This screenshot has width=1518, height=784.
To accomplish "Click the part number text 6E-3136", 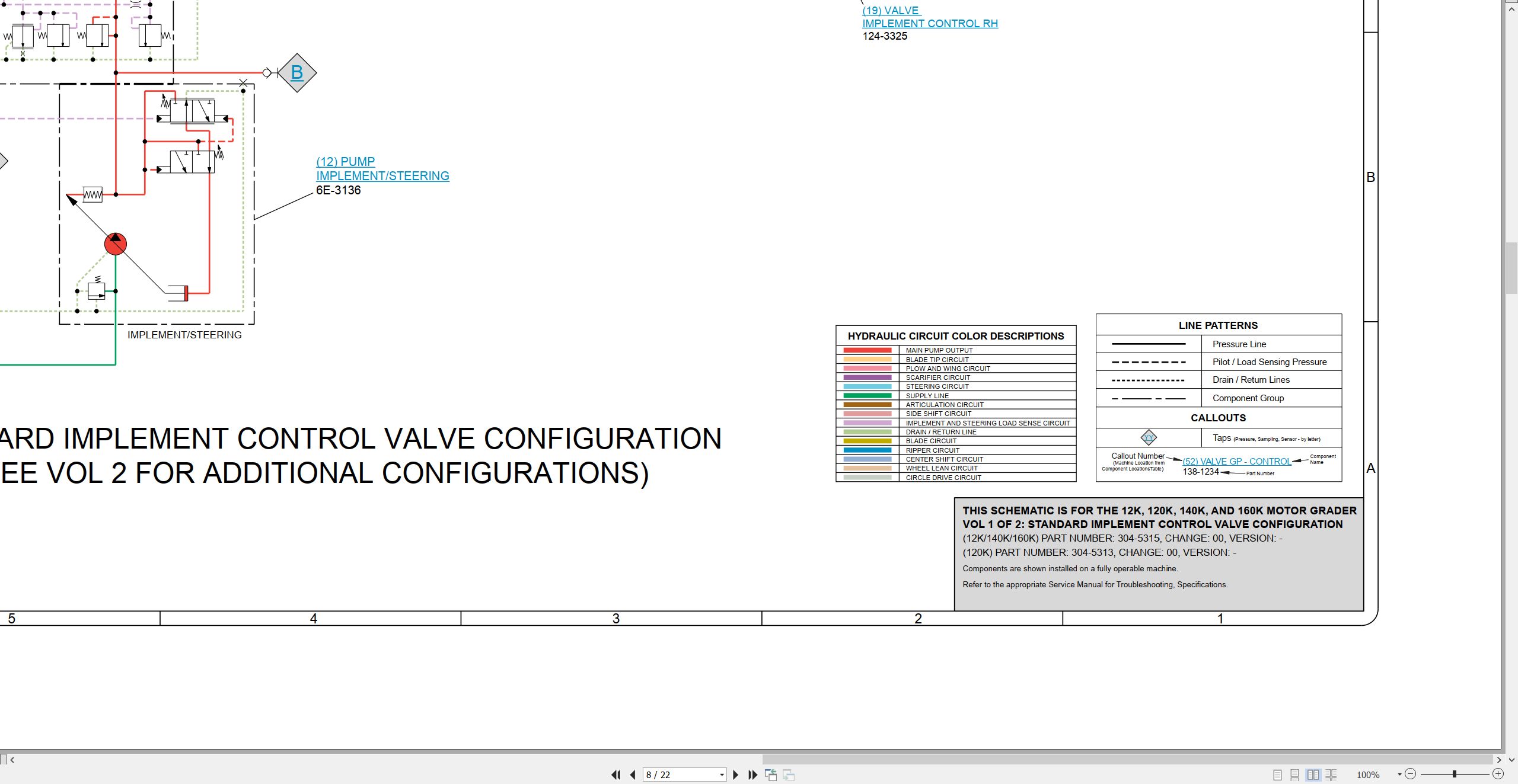I will pyautogui.click(x=338, y=190).
